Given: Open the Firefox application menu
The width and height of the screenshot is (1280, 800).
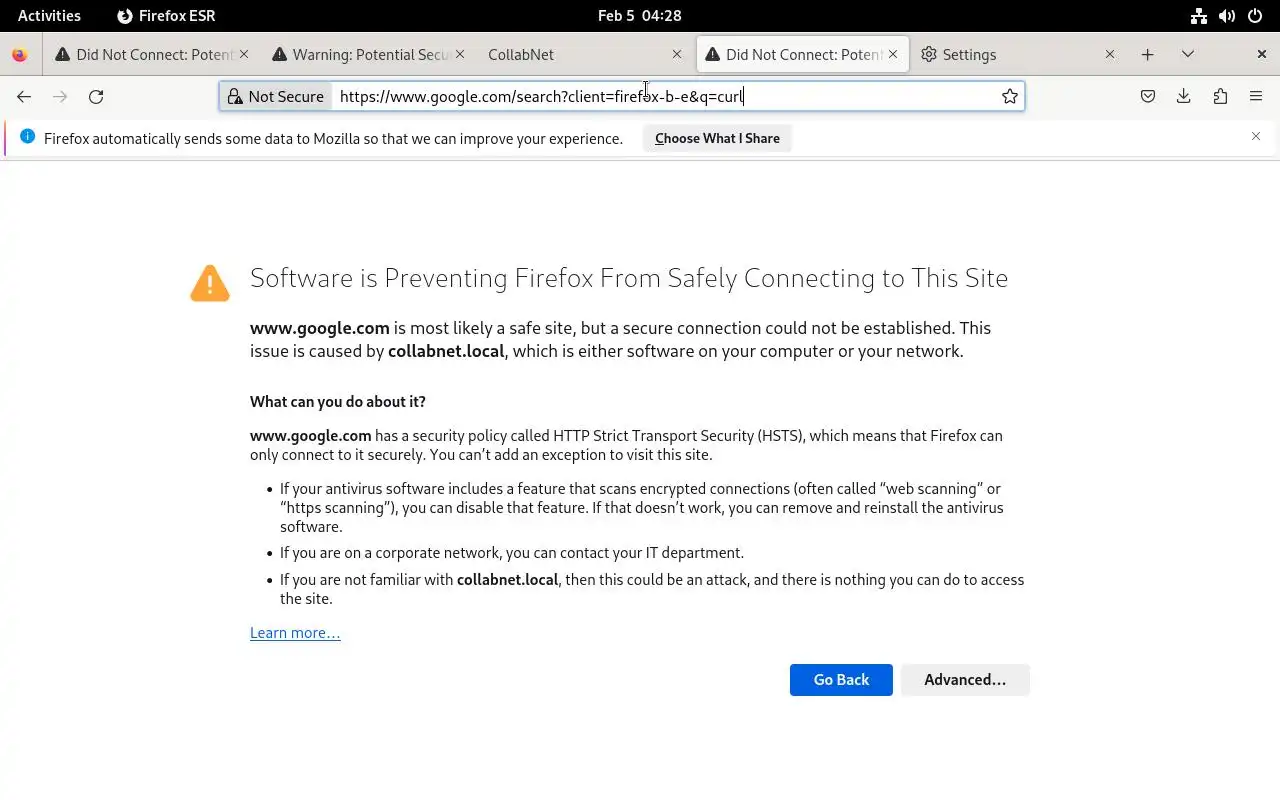Looking at the screenshot, I should (1256, 97).
